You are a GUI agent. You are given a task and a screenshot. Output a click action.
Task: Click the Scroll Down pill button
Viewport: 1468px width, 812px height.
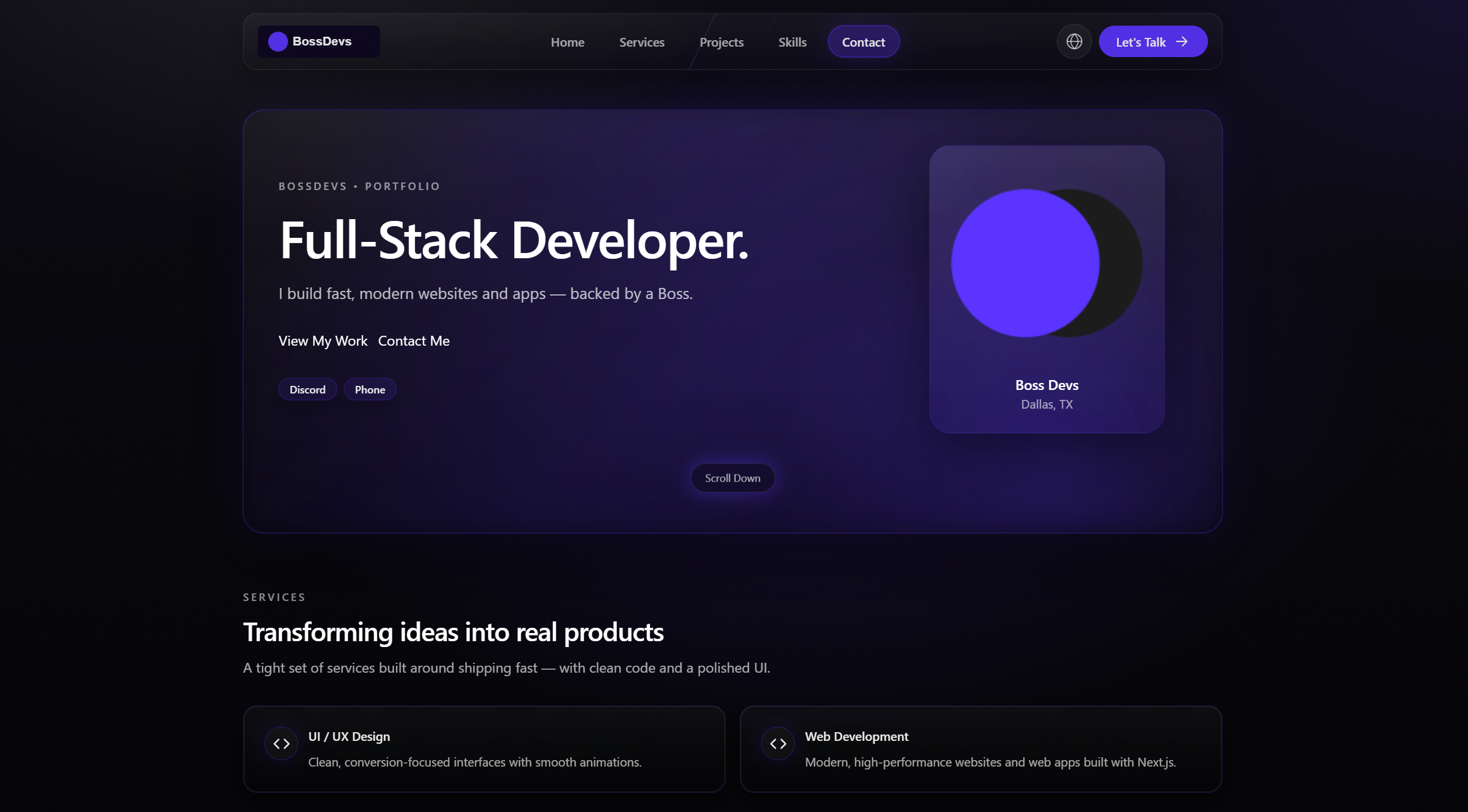[x=732, y=477]
